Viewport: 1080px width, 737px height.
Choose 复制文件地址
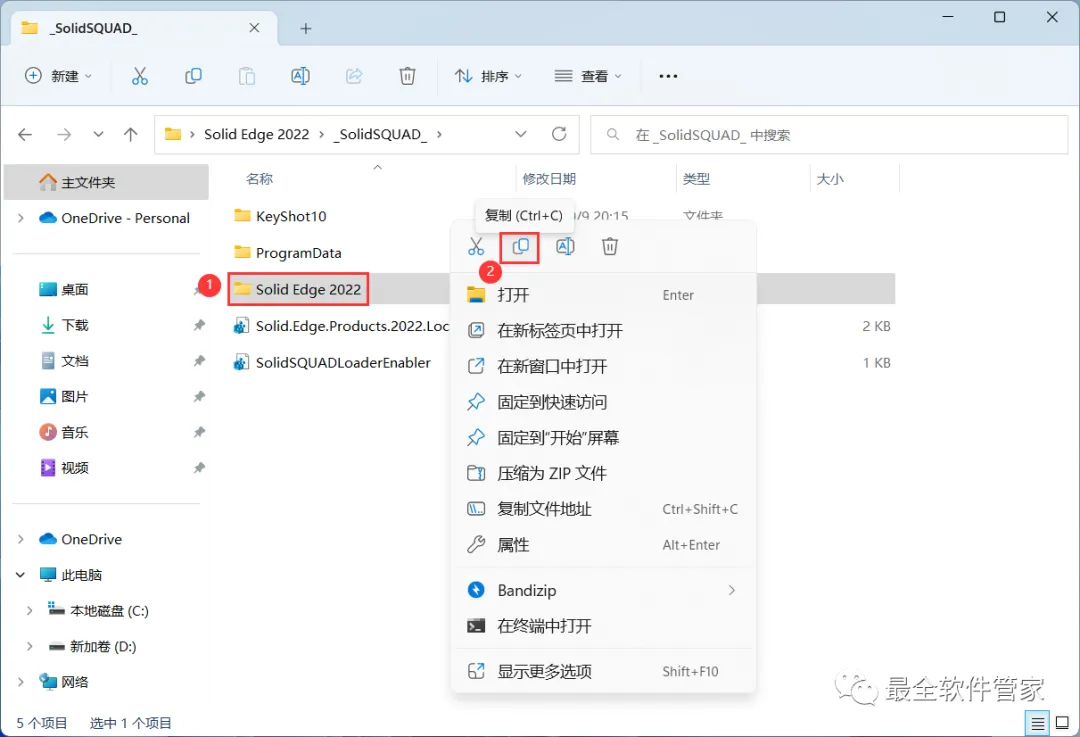603,509
